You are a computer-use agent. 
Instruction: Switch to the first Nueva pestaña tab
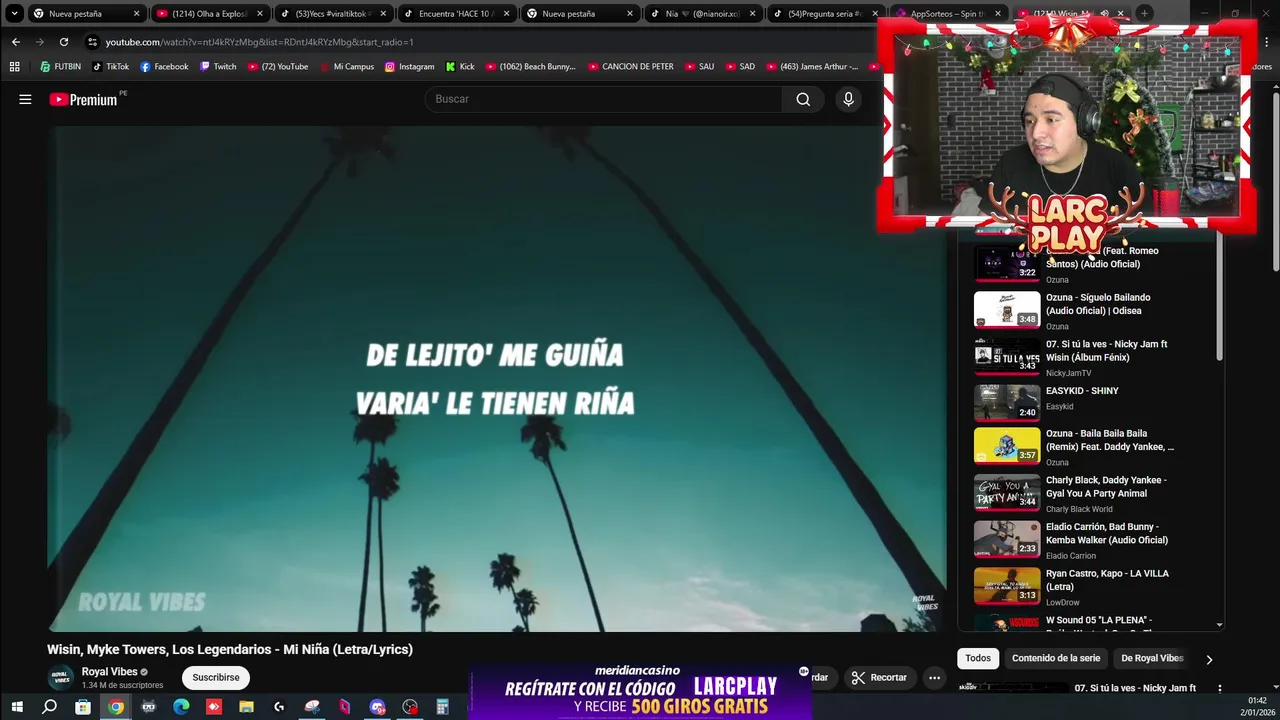coord(85,14)
